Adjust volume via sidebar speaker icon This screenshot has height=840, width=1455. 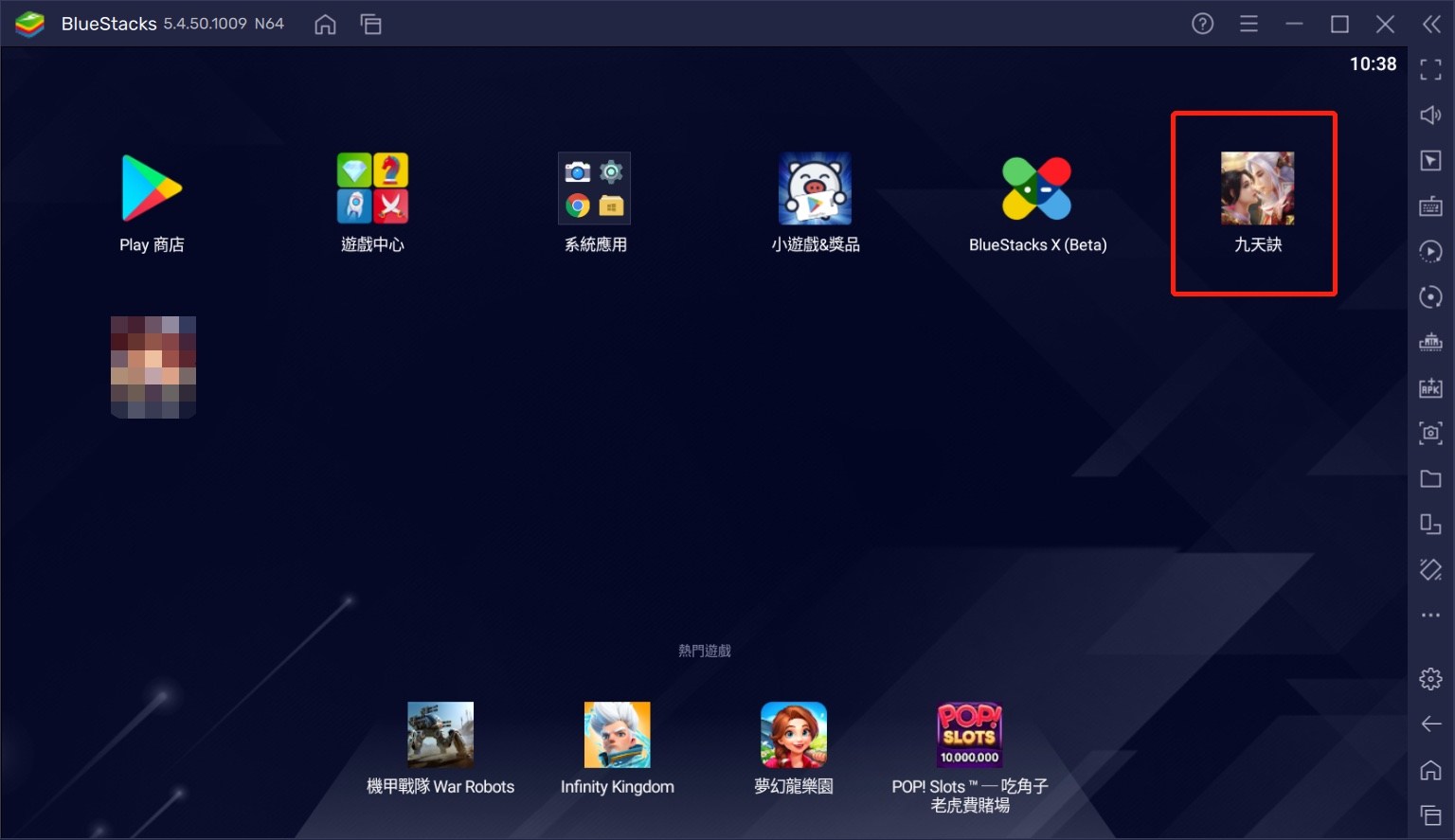[x=1430, y=115]
